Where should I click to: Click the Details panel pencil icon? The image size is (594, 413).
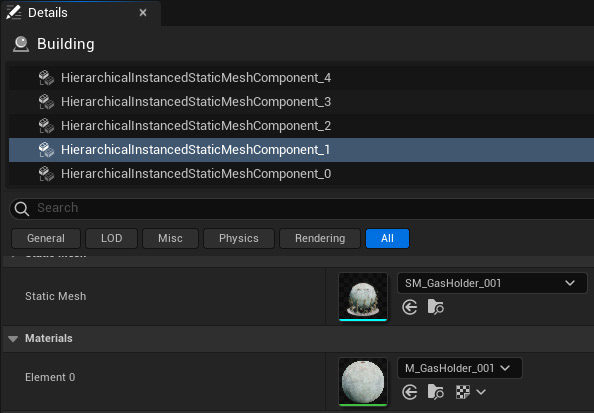point(14,12)
